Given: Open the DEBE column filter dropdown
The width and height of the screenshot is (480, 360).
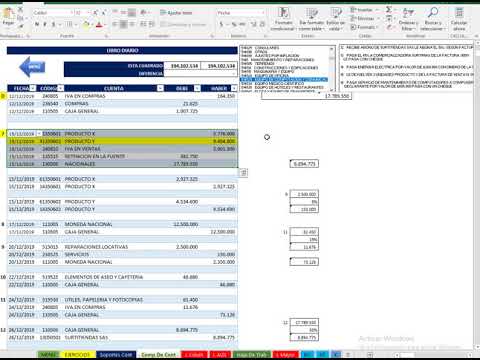Looking at the screenshot, I should click(197, 88).
